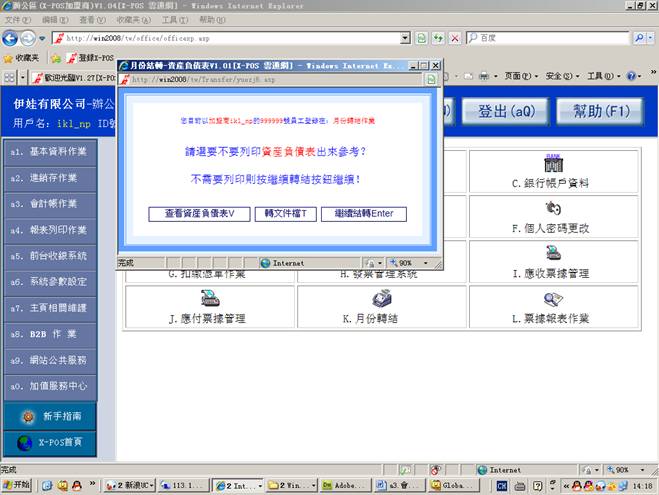Open C. 銀行帳戶資料 bank icon
This screenshot has height=495, width=659.
[551, 163]
